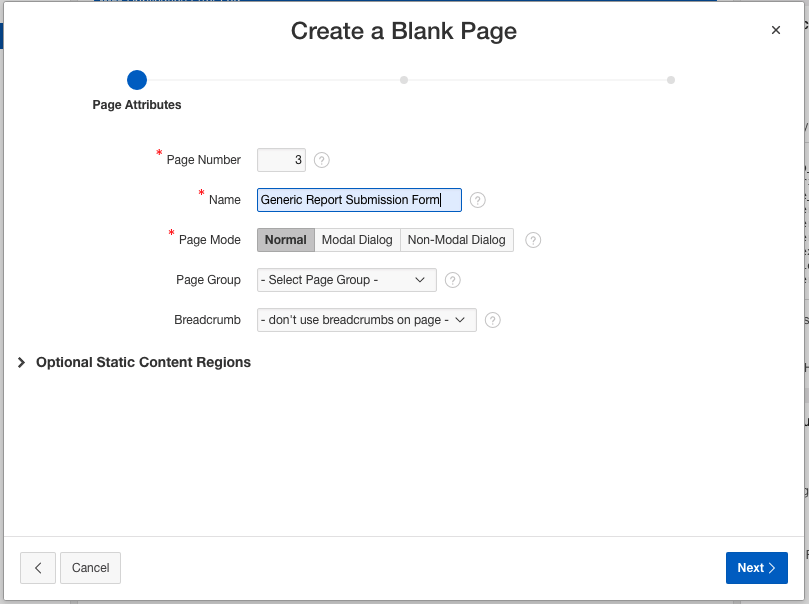Viewport: 809px width, 604px height.
Task: Click the back arrow button
Action: coord(38,568)
